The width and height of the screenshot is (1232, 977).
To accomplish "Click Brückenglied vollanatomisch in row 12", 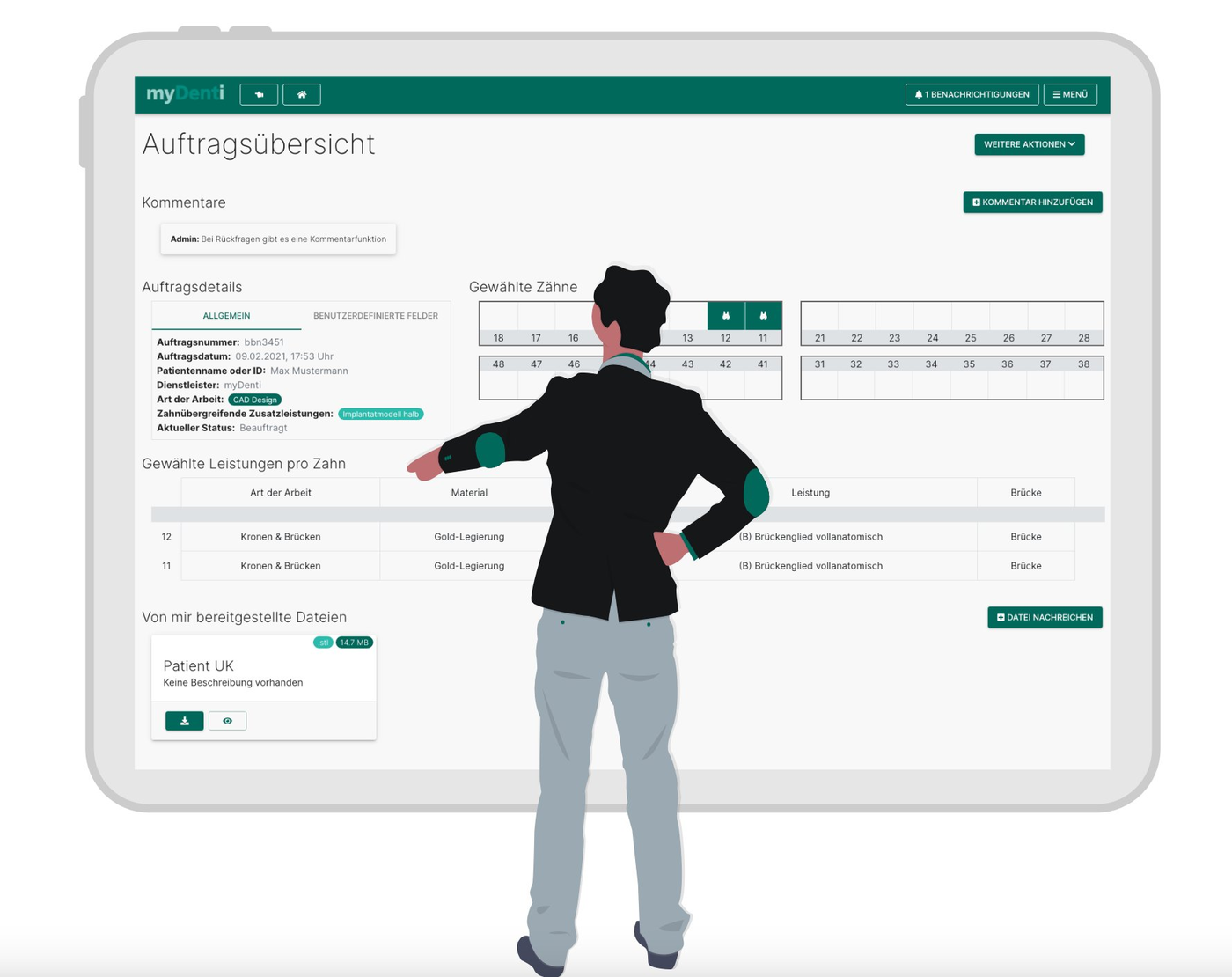I will 810,537.
